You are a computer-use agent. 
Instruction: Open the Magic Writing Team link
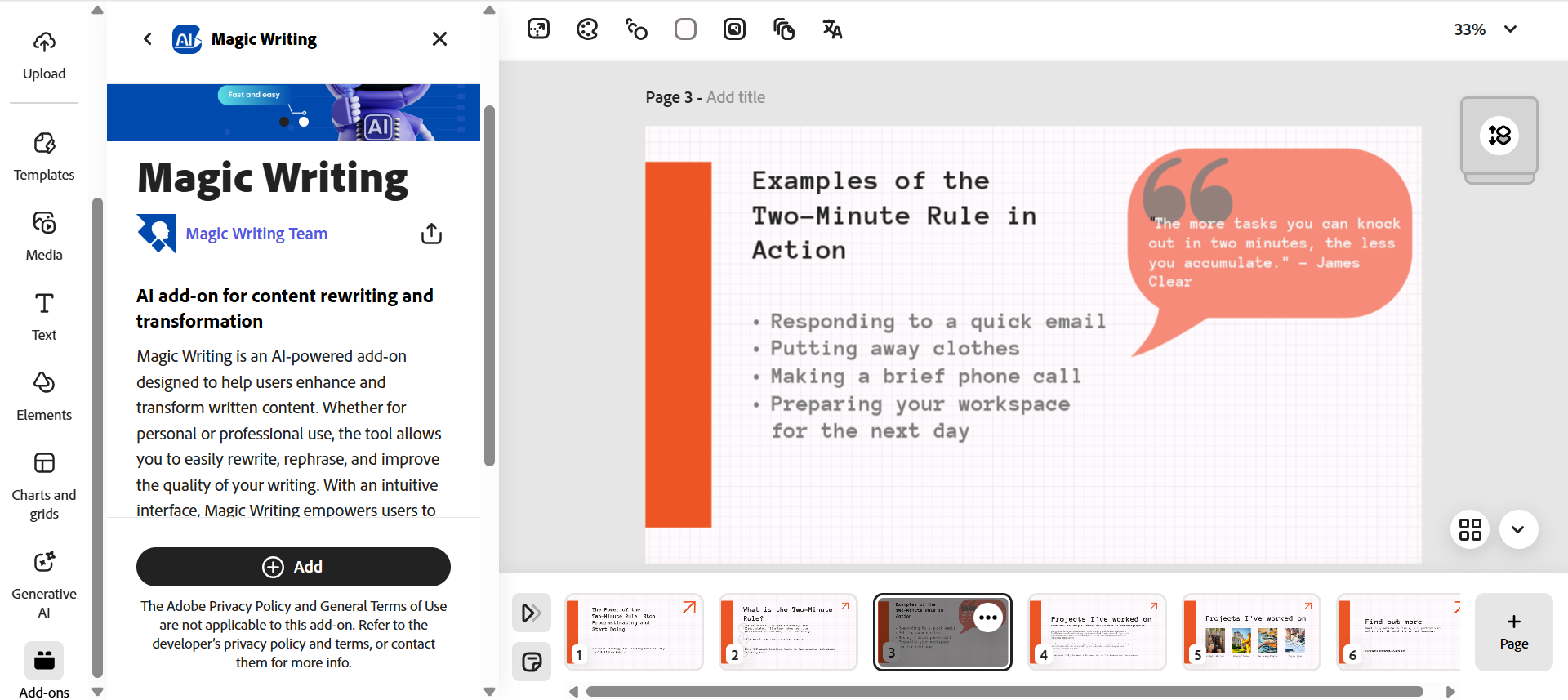[256, 234]
